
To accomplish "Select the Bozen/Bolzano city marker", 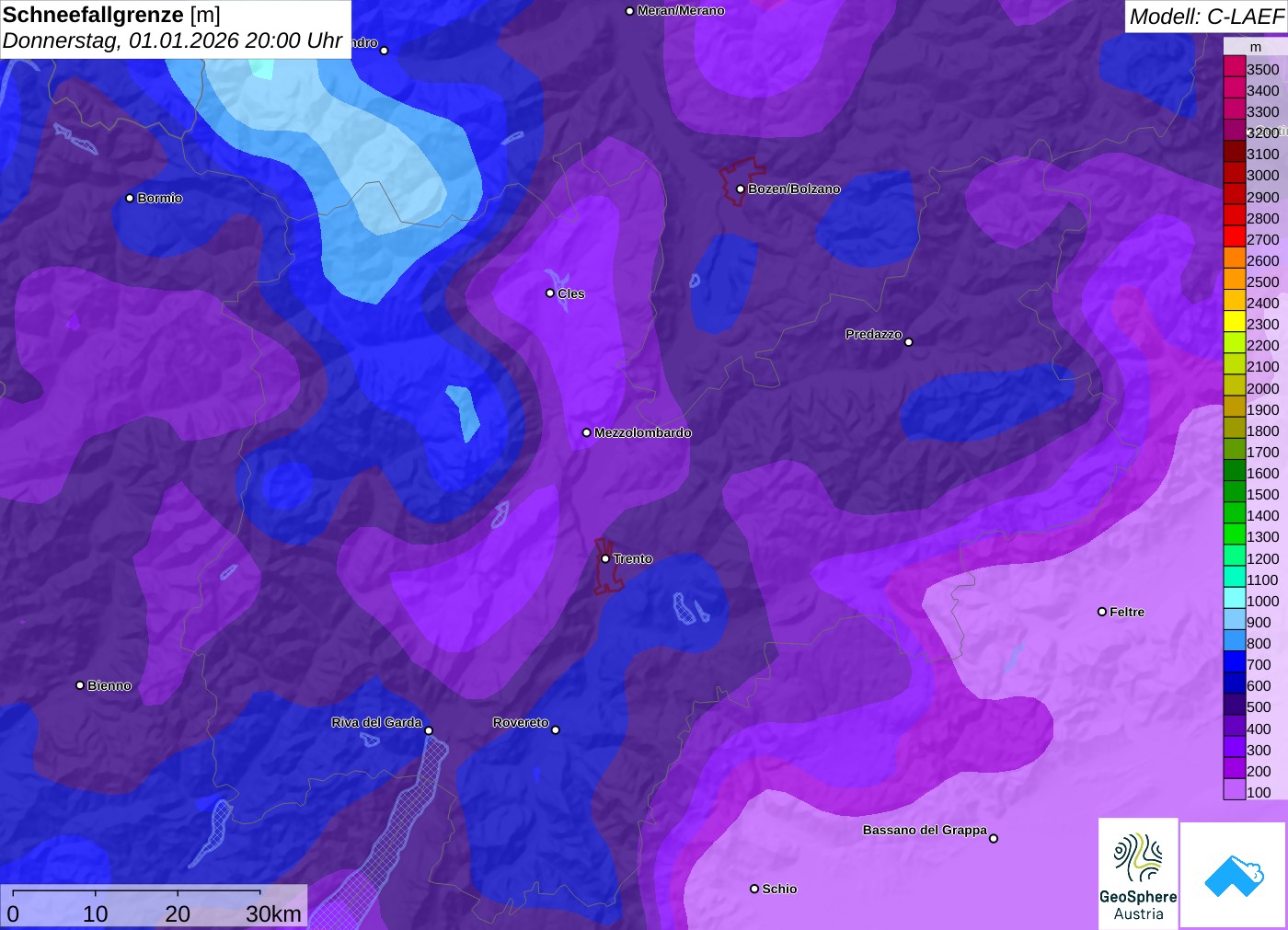I will pos(741,189).
